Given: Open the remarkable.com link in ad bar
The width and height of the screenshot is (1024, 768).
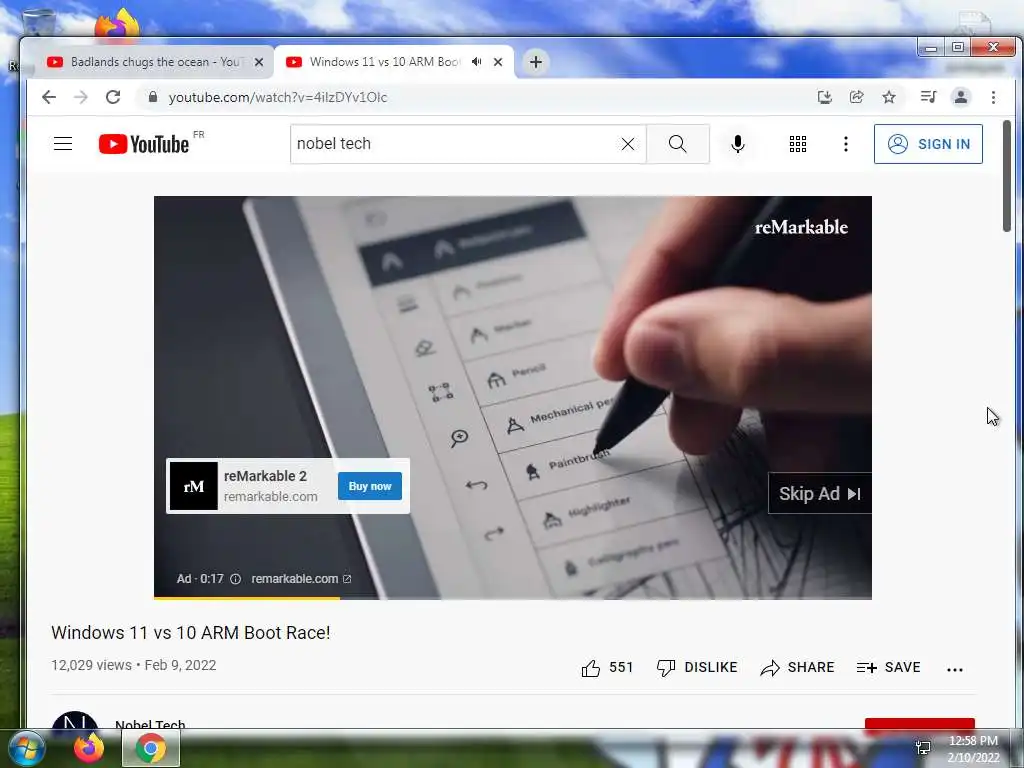Looking at the screenshot, I should click(x=301, y=579).
